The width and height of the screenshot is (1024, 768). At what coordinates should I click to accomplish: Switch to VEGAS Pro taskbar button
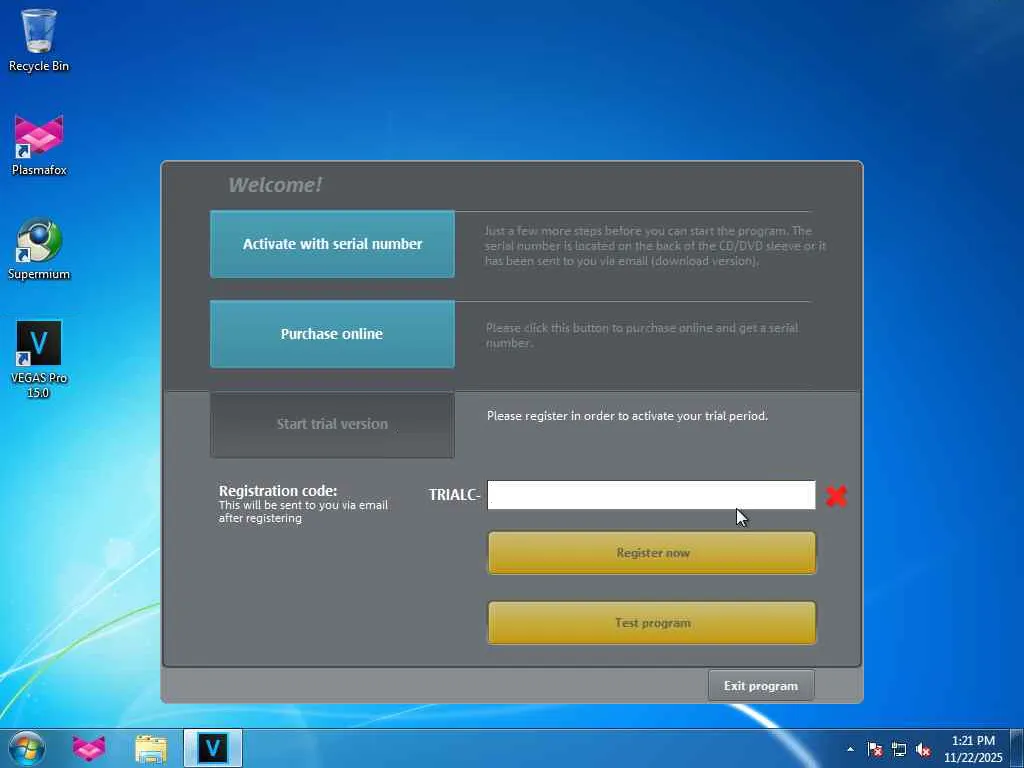[x=213, y=748]
